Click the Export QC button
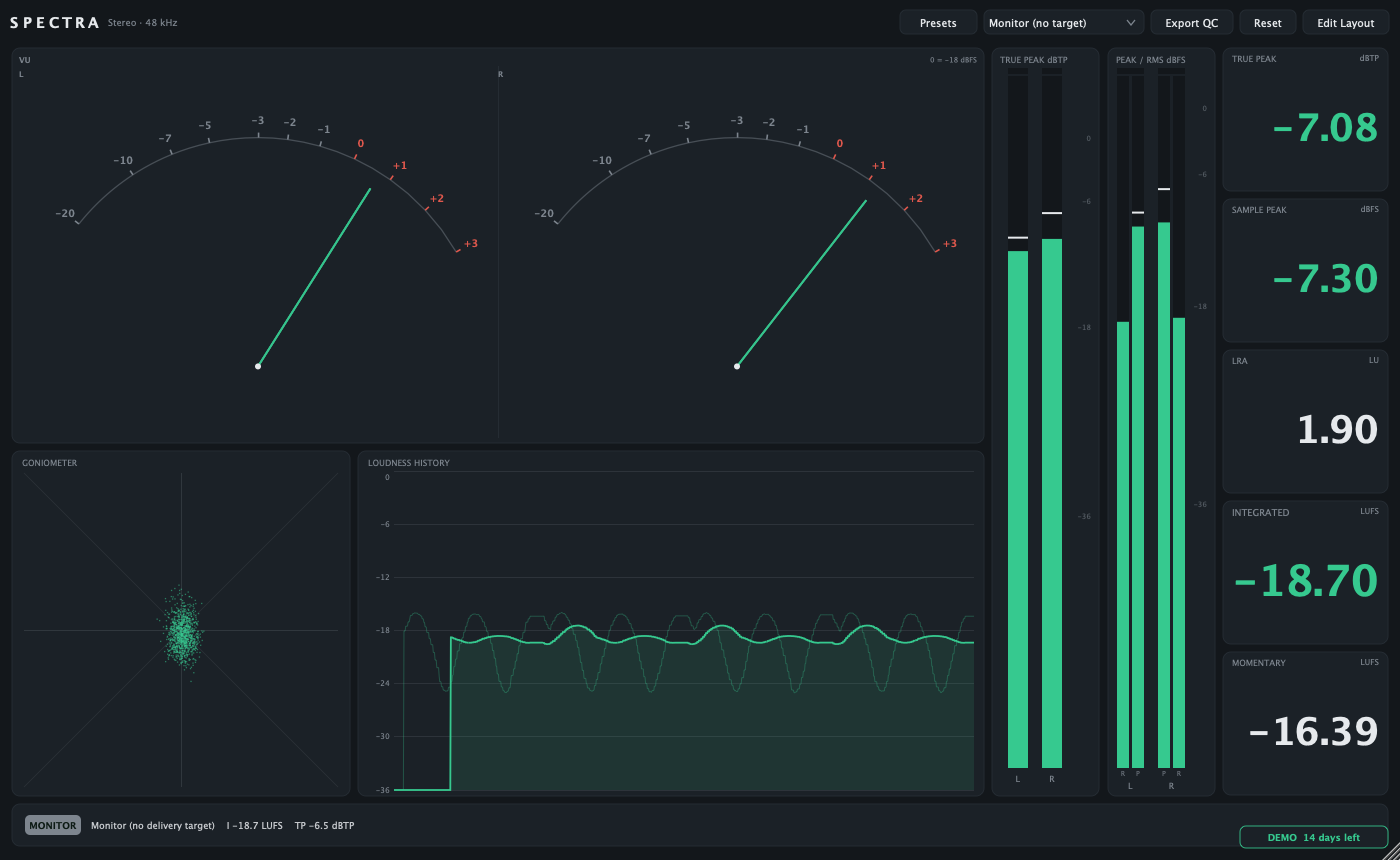The image size is (1400, 860). [x=1192, y=23]
